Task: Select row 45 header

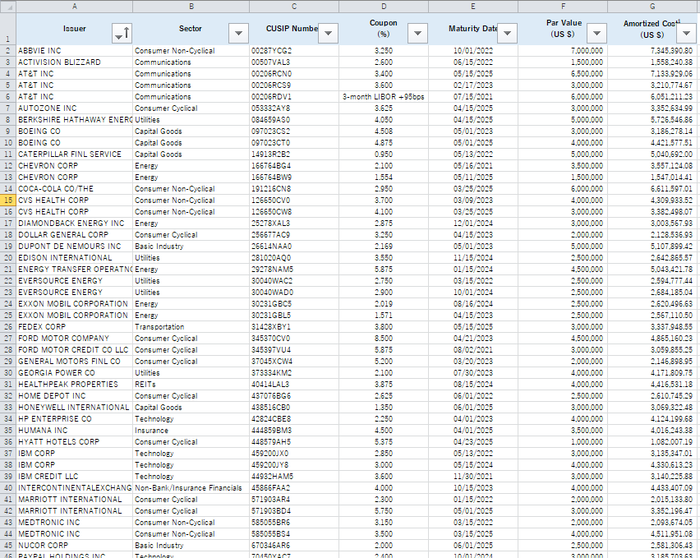Action: 8,546
